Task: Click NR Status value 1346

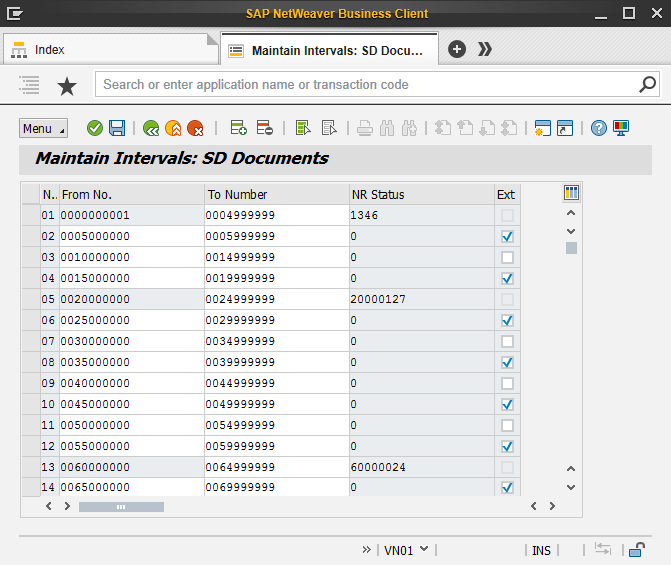Action: tap(364, 215)
